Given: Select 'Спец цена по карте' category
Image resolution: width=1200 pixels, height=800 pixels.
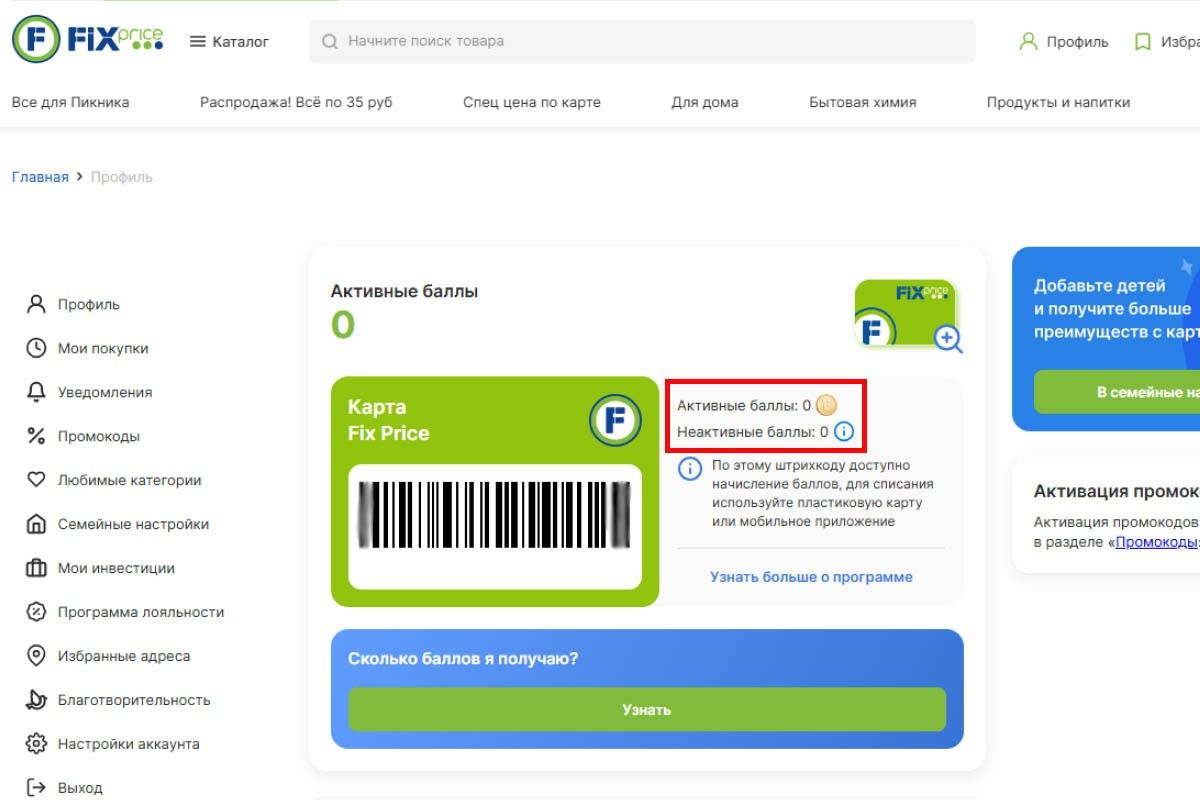Looking at the screenshot, I should (531, 102).
